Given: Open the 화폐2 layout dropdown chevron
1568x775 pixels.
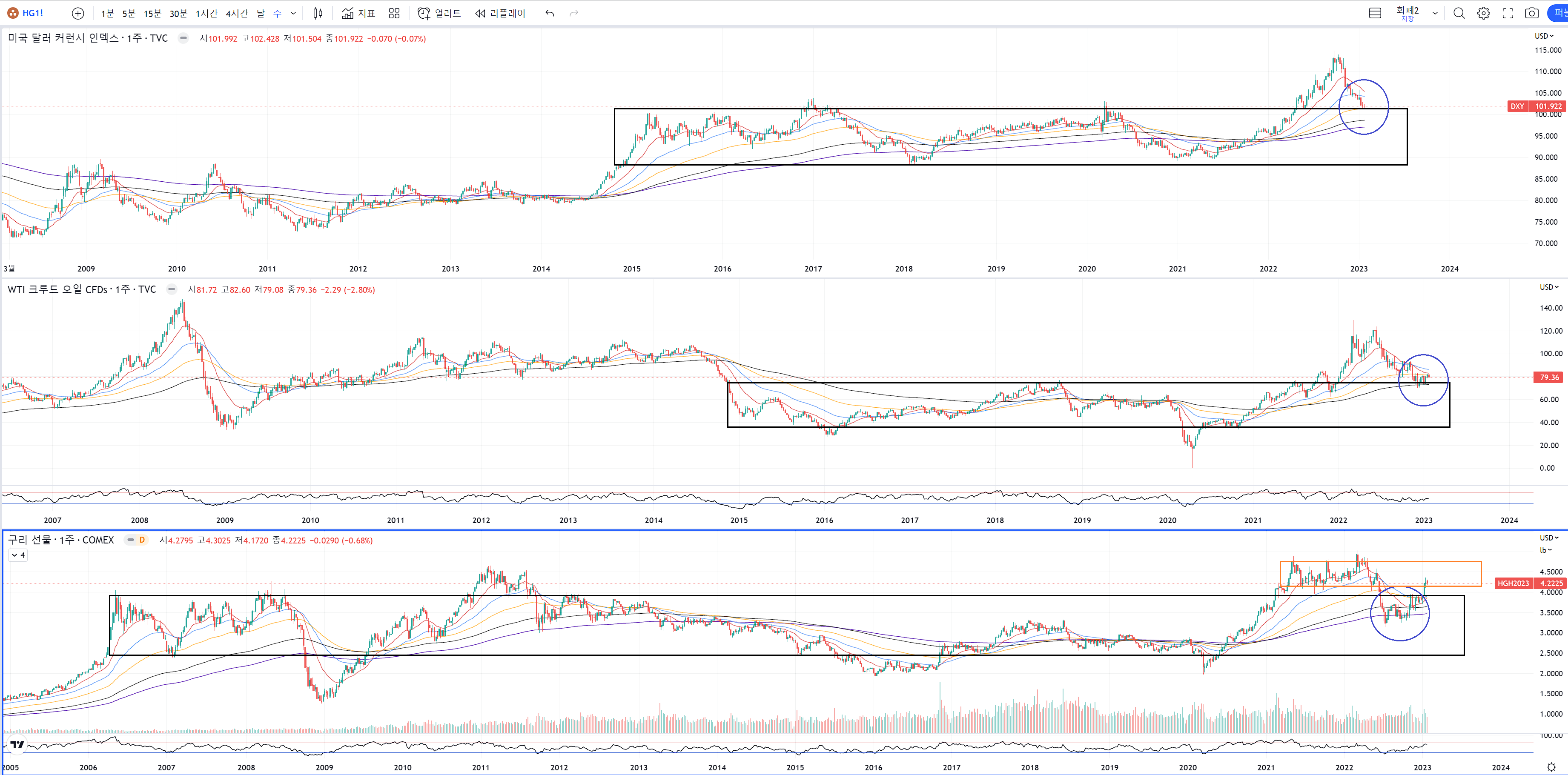Looking at the screenshot, I should coord(1435,13).
